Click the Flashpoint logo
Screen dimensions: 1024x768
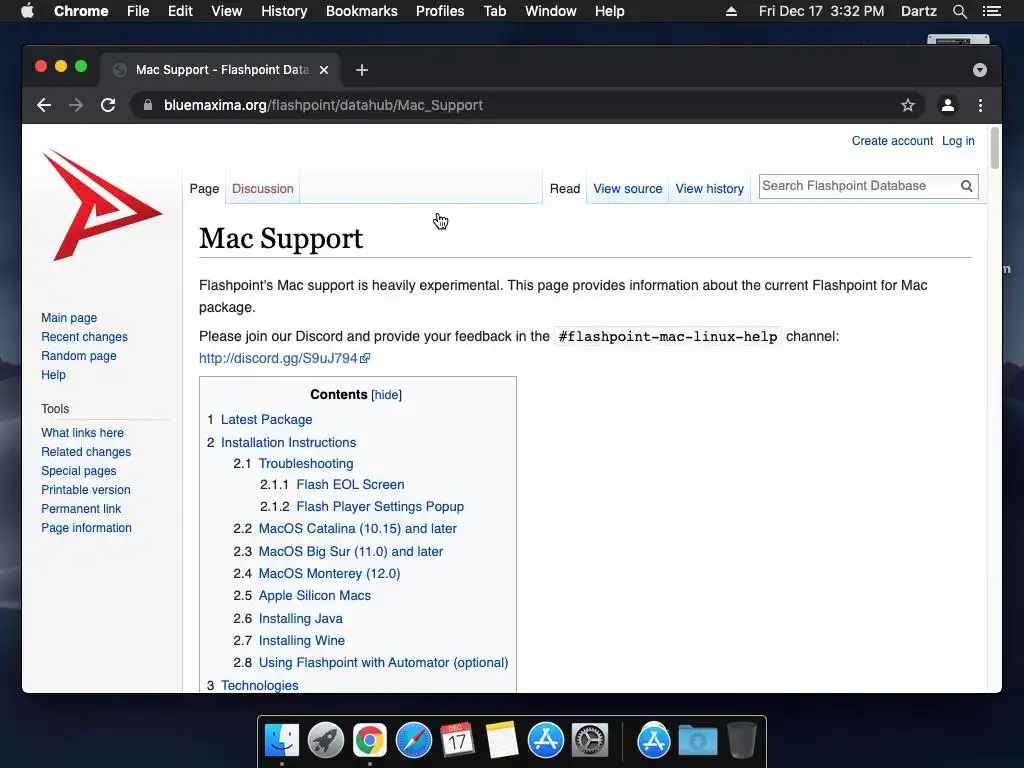tap(102, 205)
